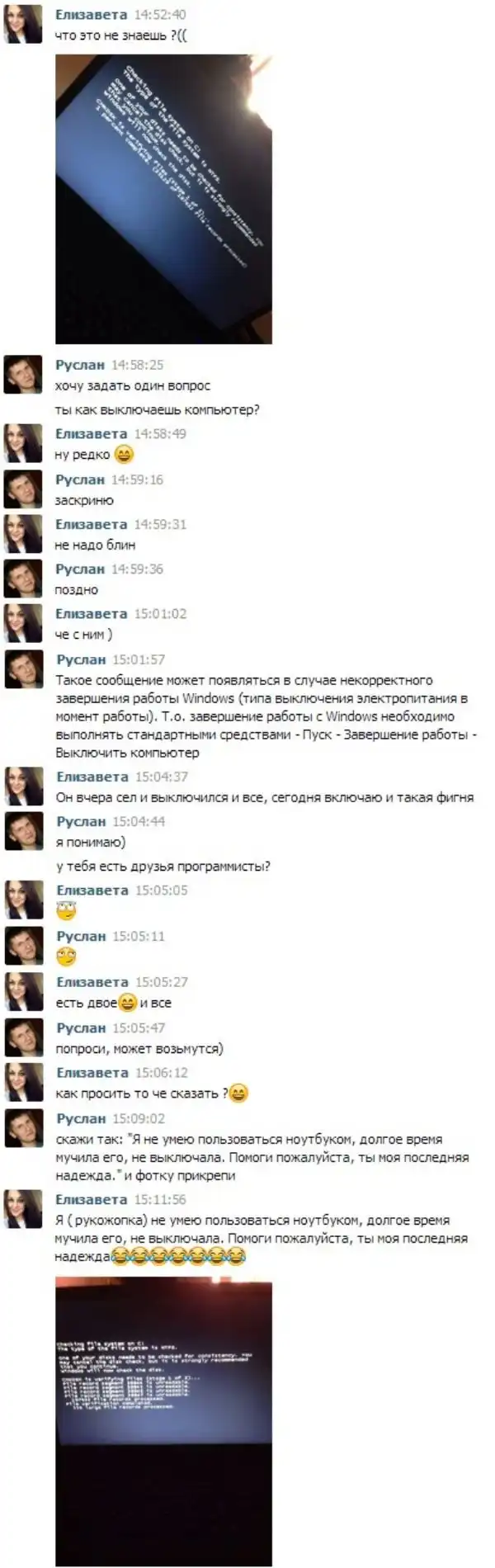Select the message 'ты как выключаешь компьютер?'
This screenshot has width=495, height=1568.
[x=157, y=409]
